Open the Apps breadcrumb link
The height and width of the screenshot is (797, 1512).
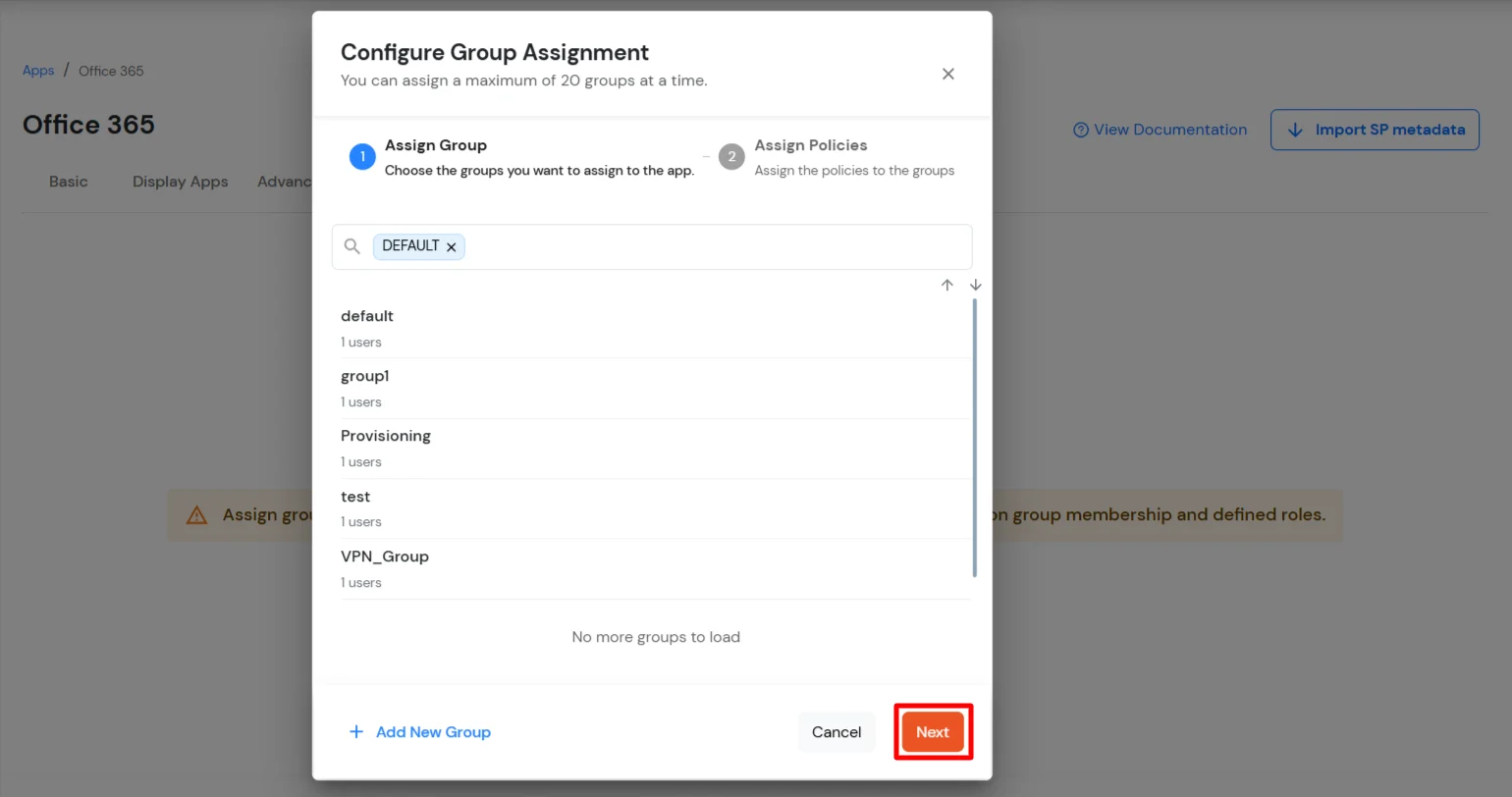coord(37,70)
